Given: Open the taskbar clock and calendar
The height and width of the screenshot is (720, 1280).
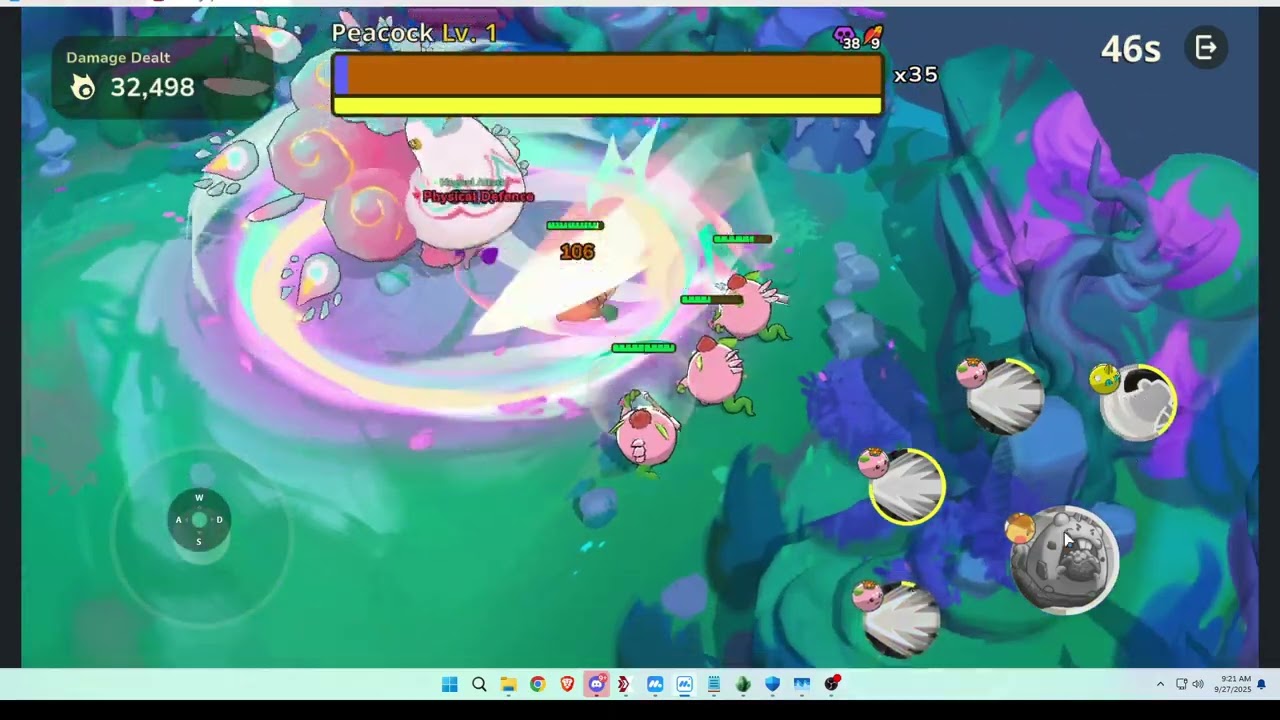Looking at the screenshot, I should tap(1232, 684).
